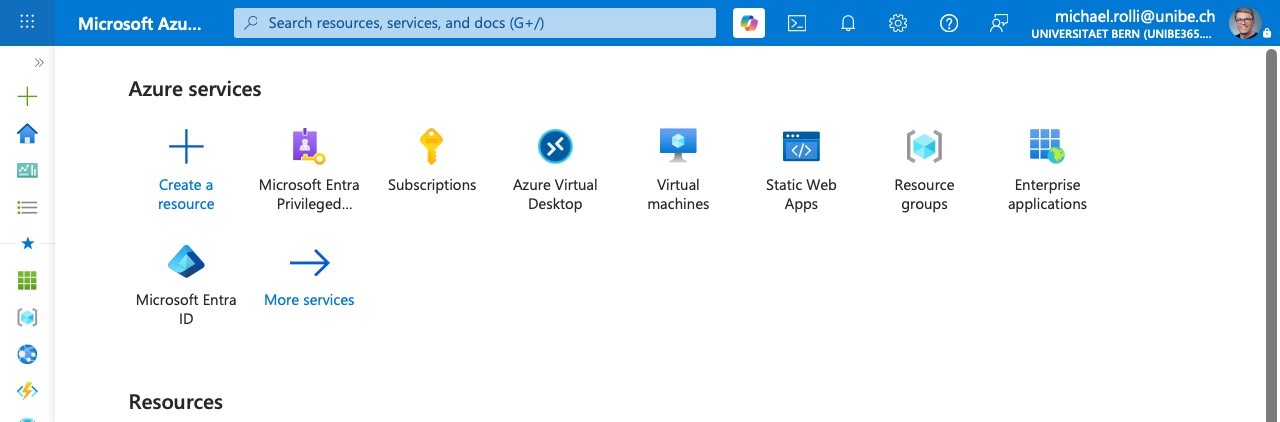The height and width of the screenshot is (422, 1280).
Task: Open All resources green grid icon in sidebar
Action: [27, 281]
